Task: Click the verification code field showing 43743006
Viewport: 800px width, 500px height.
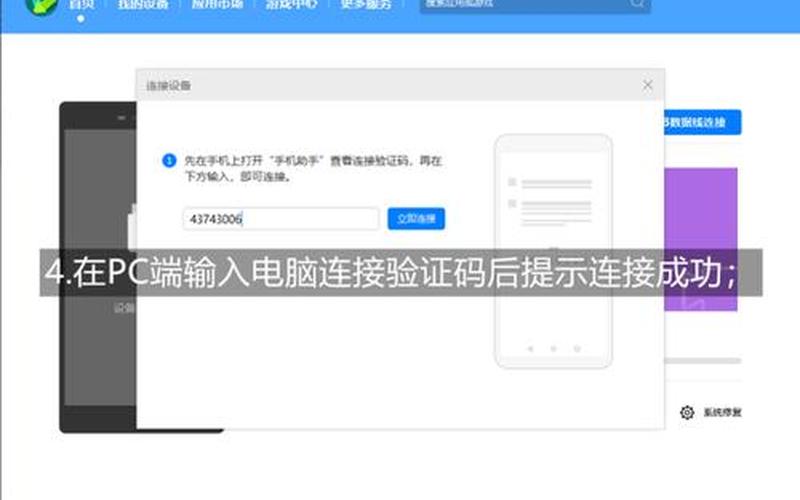Action: (281, 219)
